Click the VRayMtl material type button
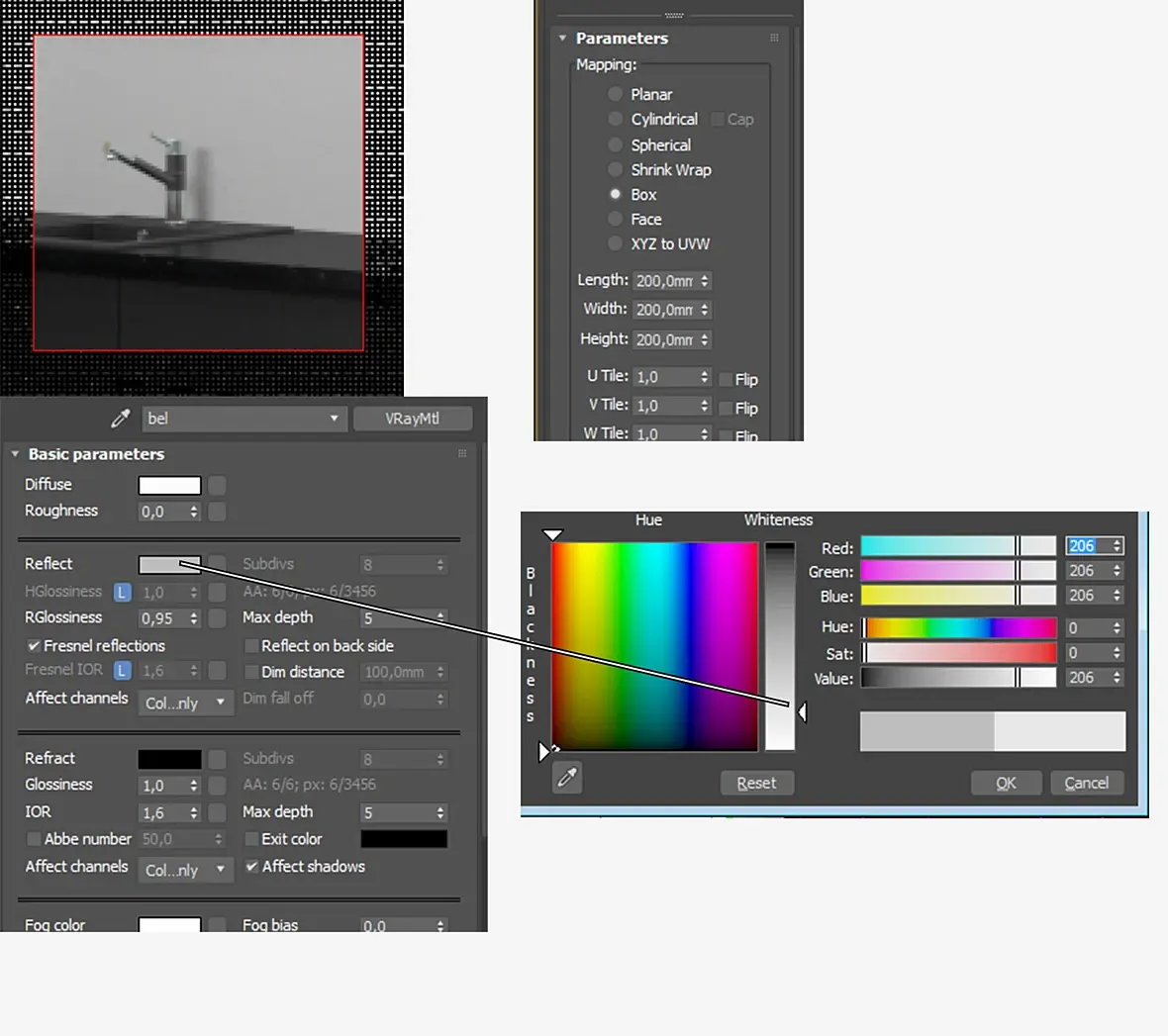 [412, 419]
